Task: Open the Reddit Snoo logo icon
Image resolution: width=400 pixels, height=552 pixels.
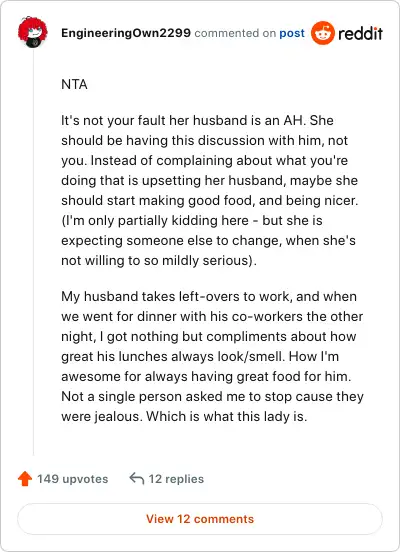Action: 323,33
